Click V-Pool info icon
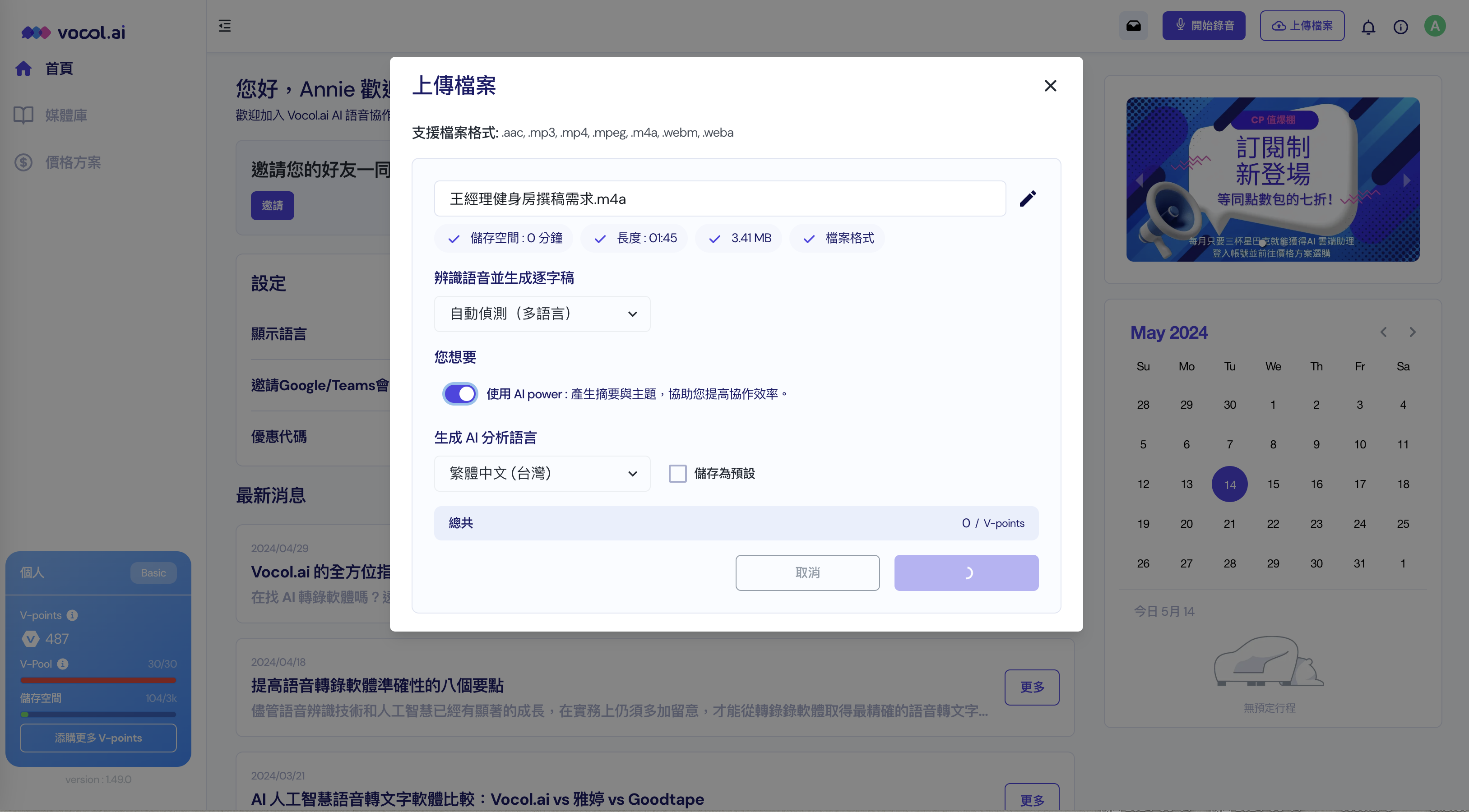Screen dimensions: 1469x812 63,664
